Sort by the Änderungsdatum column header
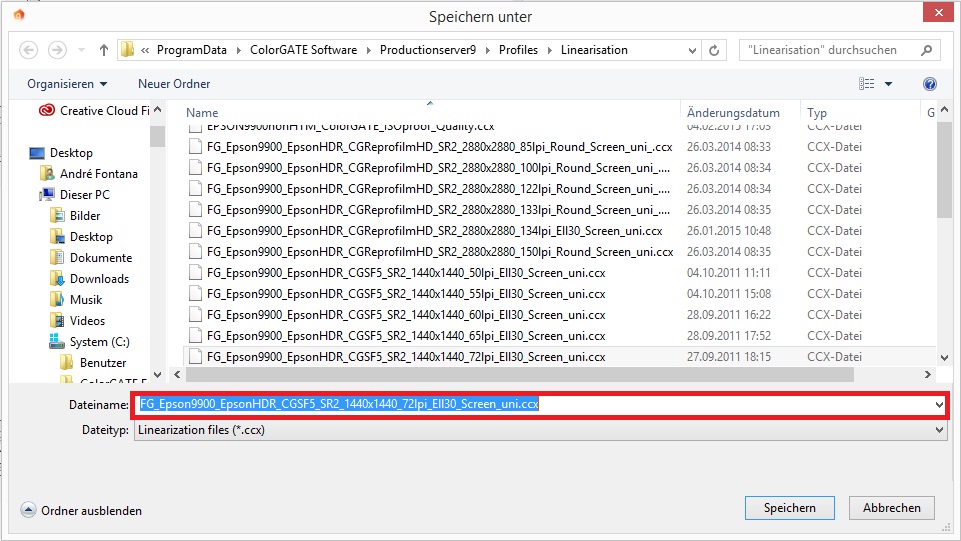Image resolution: width=961 pixels, height=541 pixels. click(732, 113)
